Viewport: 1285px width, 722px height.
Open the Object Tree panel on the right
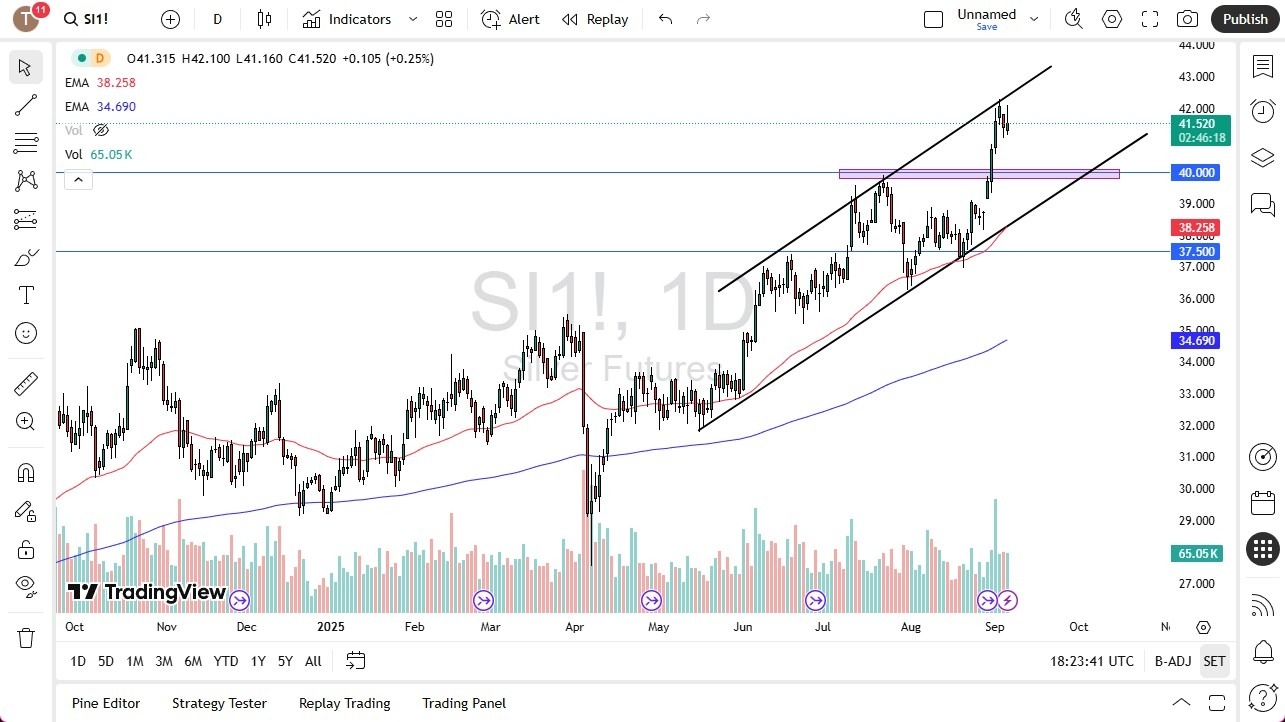point(1262,157)
